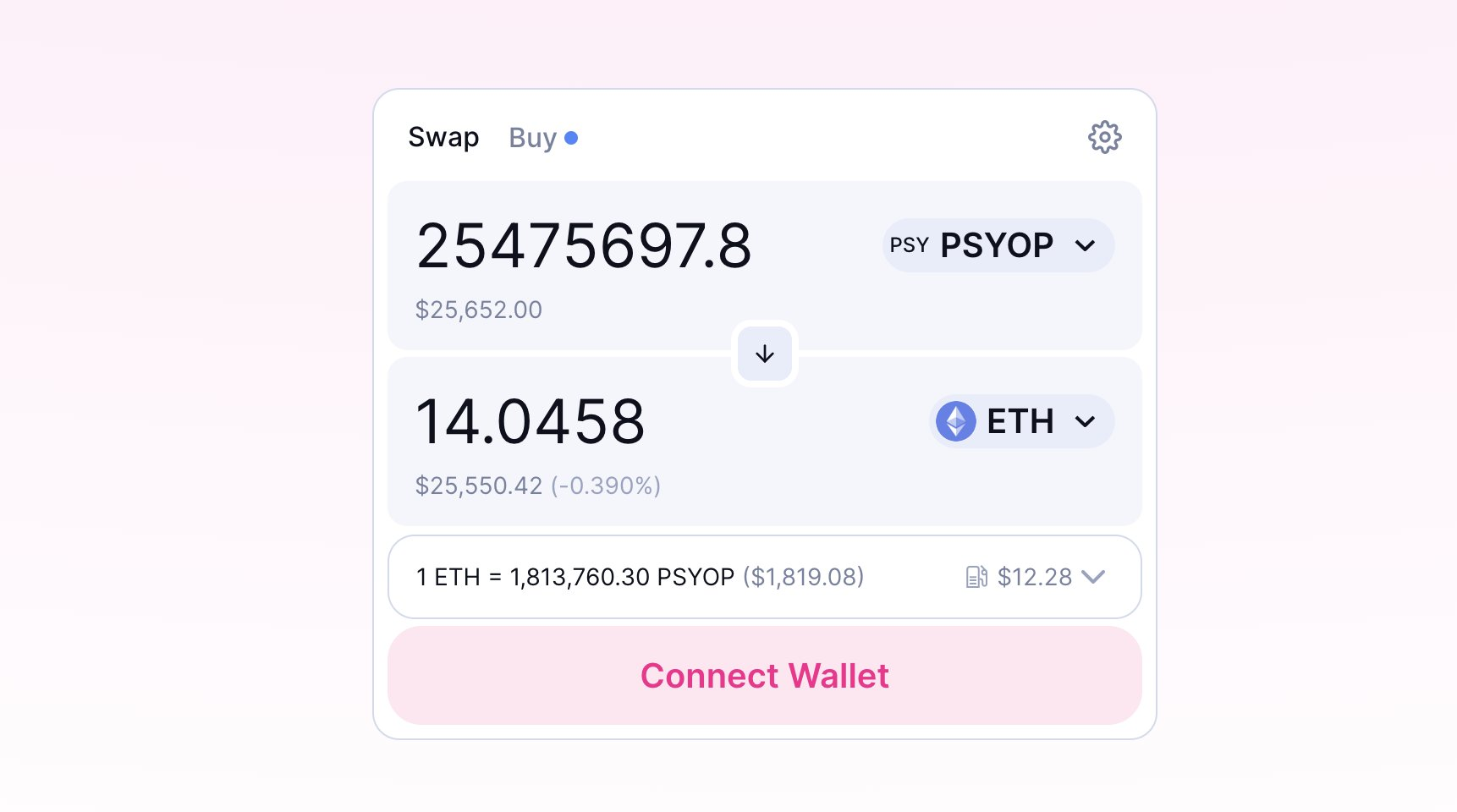This screenshot has width=1457, height=812.
Task: Select the Swap tab
Action: click(x=444, y=136)
